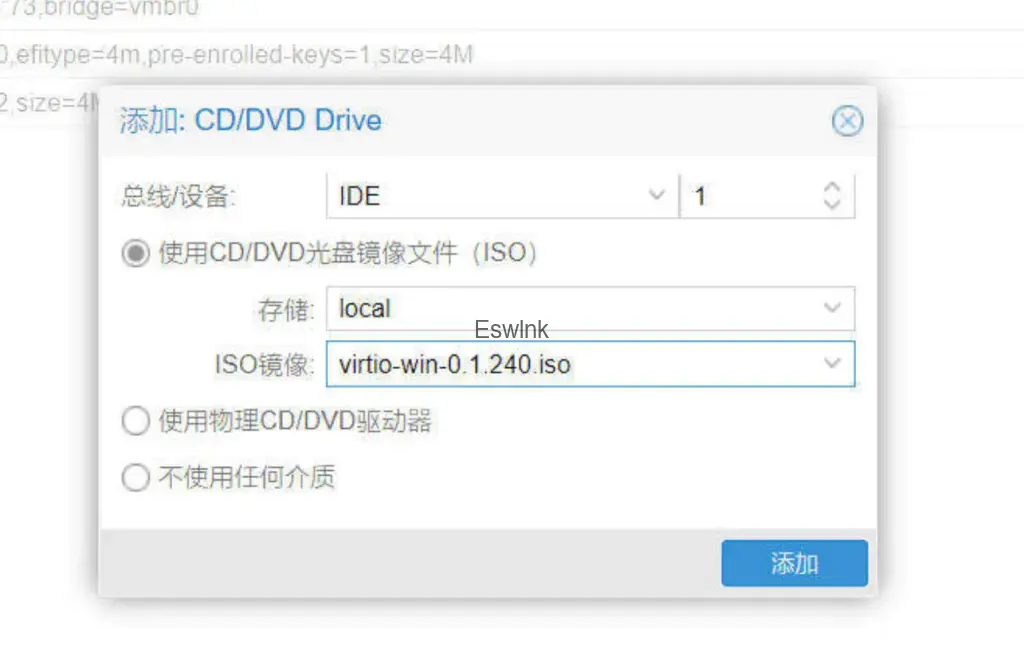Select the 使用物理CD/DVD驱动器 radio button
The image size is (1024, 659).
pyautogui.click(x=136, y=421)
